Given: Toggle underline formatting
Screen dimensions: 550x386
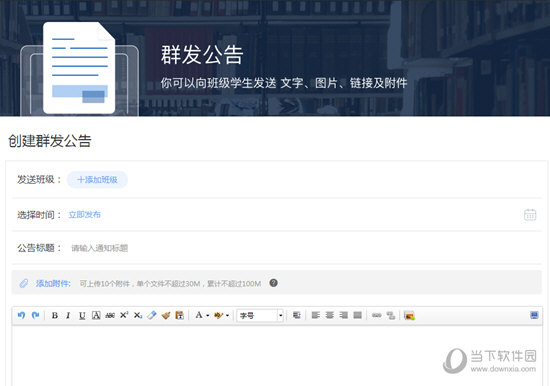Looking at the screenshot, I should (82, 315).
